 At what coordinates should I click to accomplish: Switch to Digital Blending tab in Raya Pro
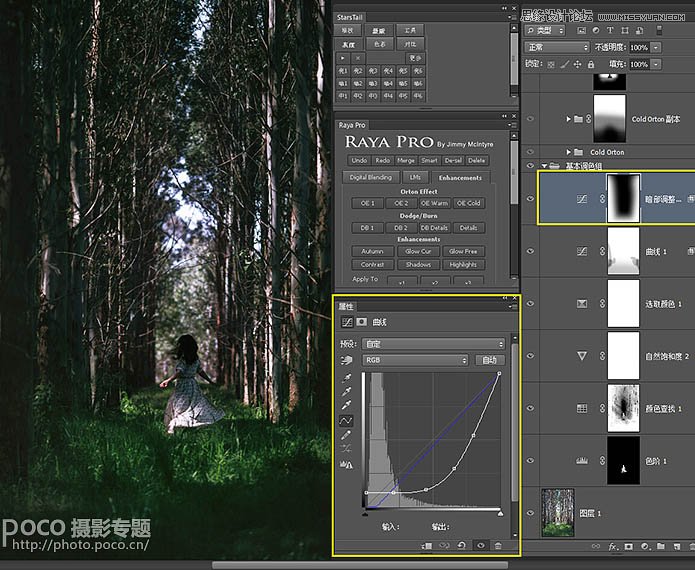(371, 177)
